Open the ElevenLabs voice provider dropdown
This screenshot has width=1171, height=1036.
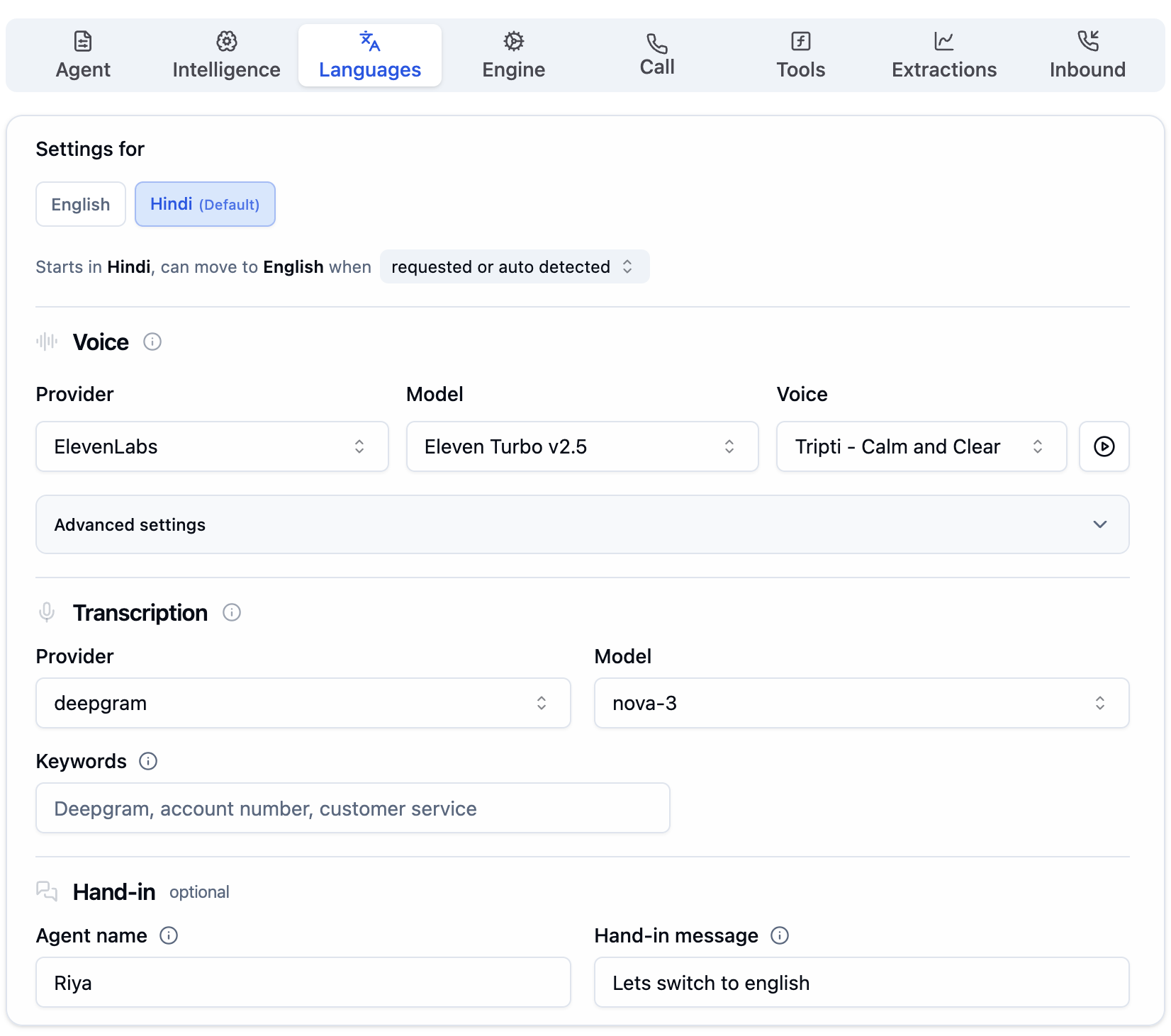212,446
